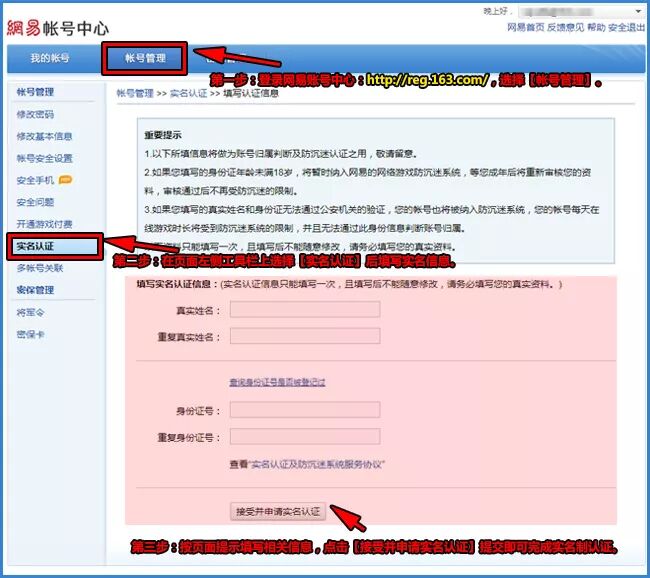Open the 帮助 link
This screenshot has height=578, width=650.
(596, 27)
